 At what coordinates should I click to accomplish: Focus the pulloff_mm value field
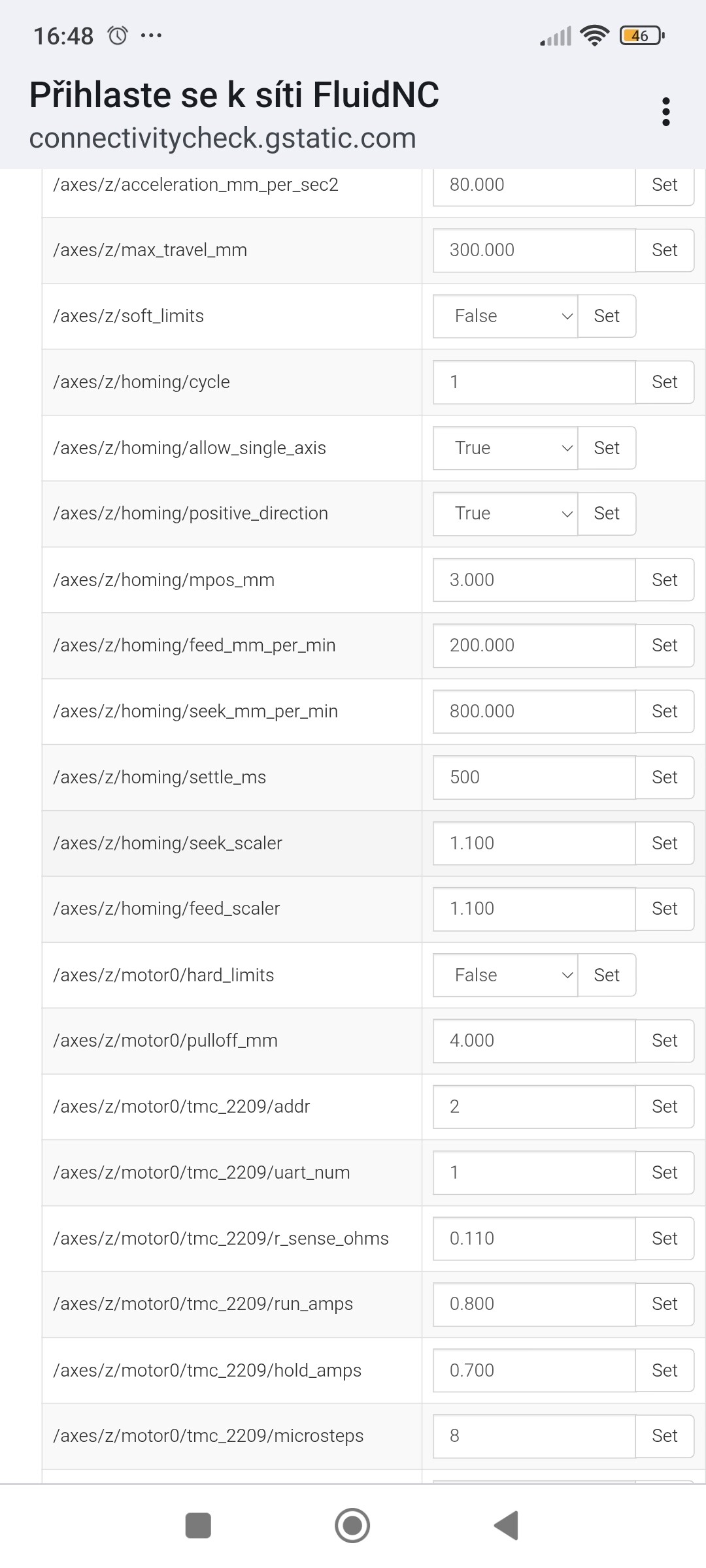point(534,1040)
